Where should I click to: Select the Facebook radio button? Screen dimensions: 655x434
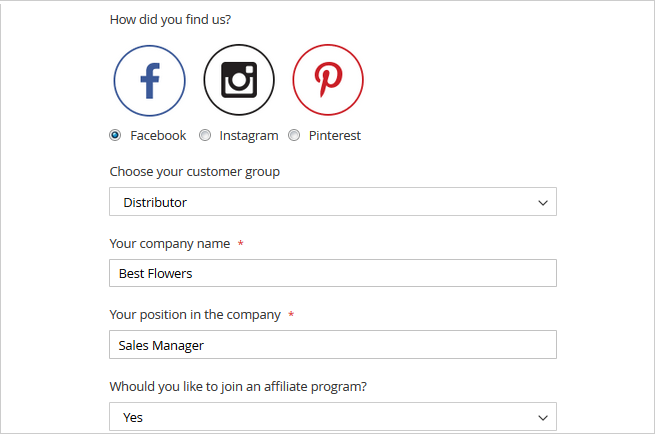point(116,135)
